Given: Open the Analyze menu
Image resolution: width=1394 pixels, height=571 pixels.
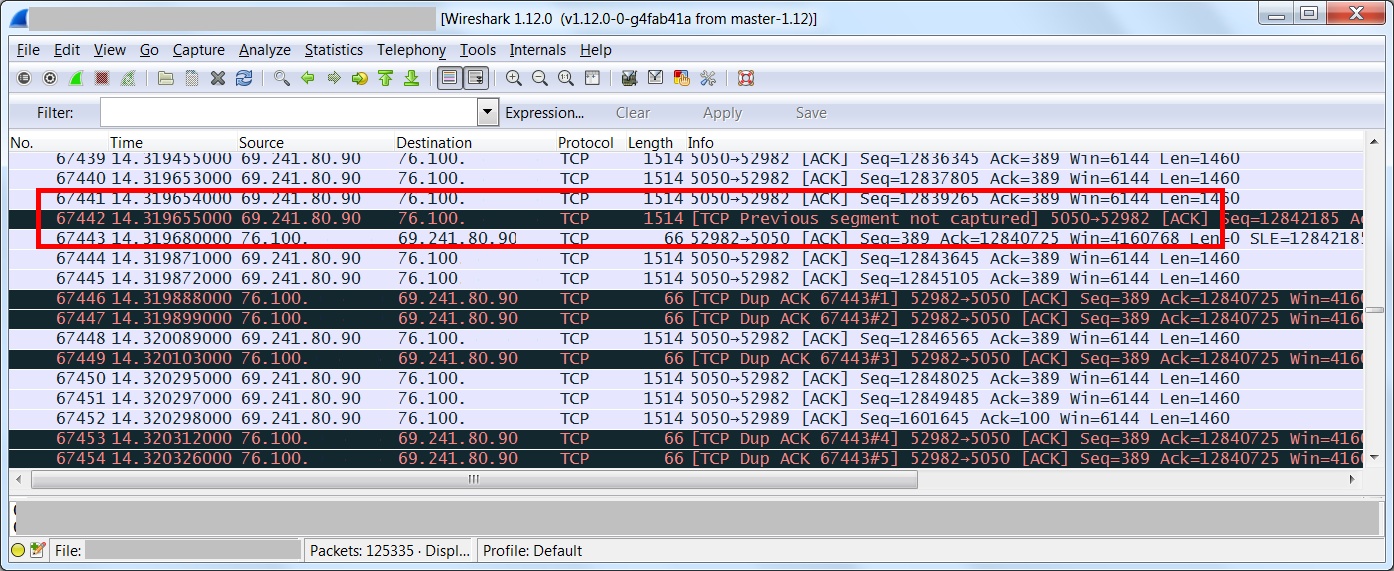Looking at the screenshot, I should [265, 50].
